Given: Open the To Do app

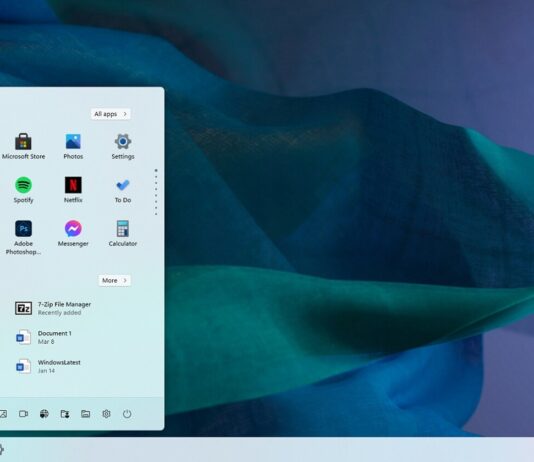Looking at the screenshot, I should pyautogui.click(x=123, y=190).
